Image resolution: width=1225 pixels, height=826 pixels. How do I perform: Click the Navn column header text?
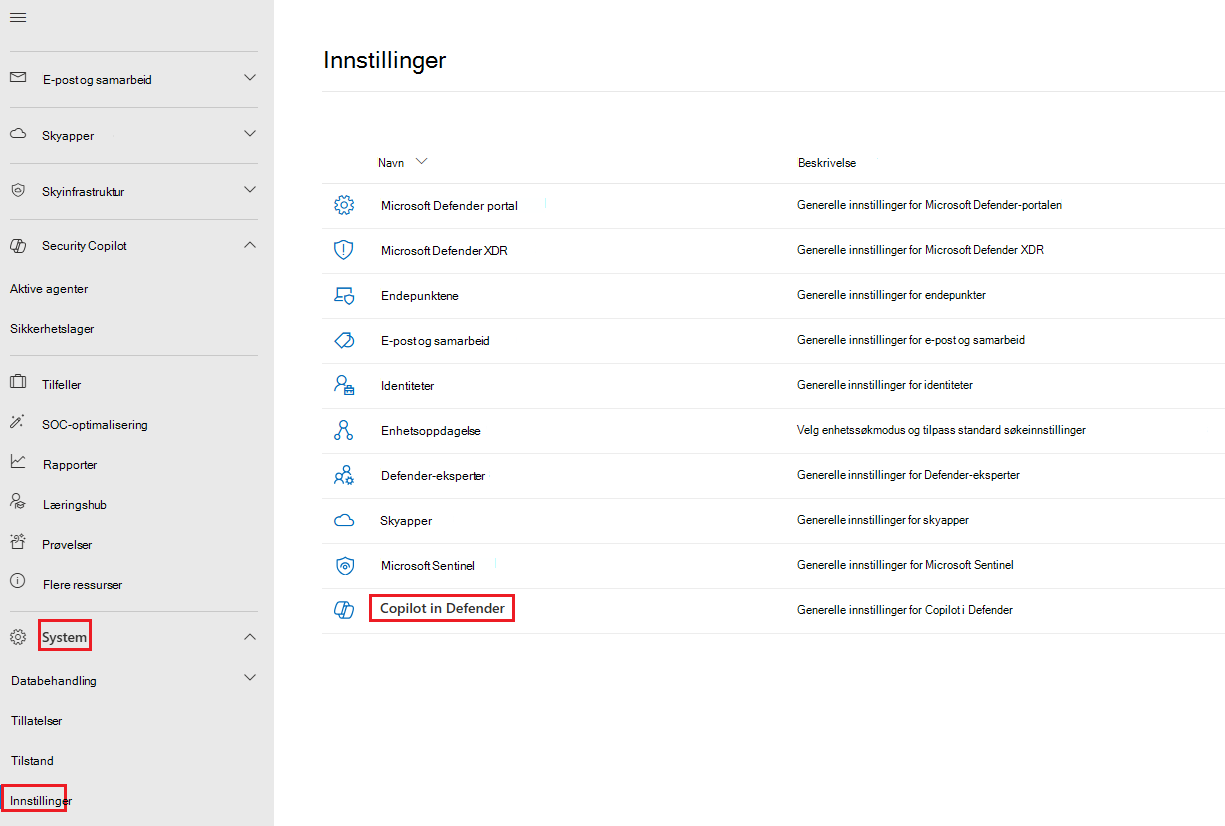point(391,163)
